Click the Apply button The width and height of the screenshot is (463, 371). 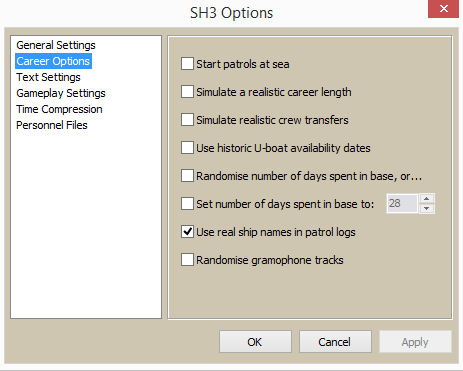pos(415,342)
